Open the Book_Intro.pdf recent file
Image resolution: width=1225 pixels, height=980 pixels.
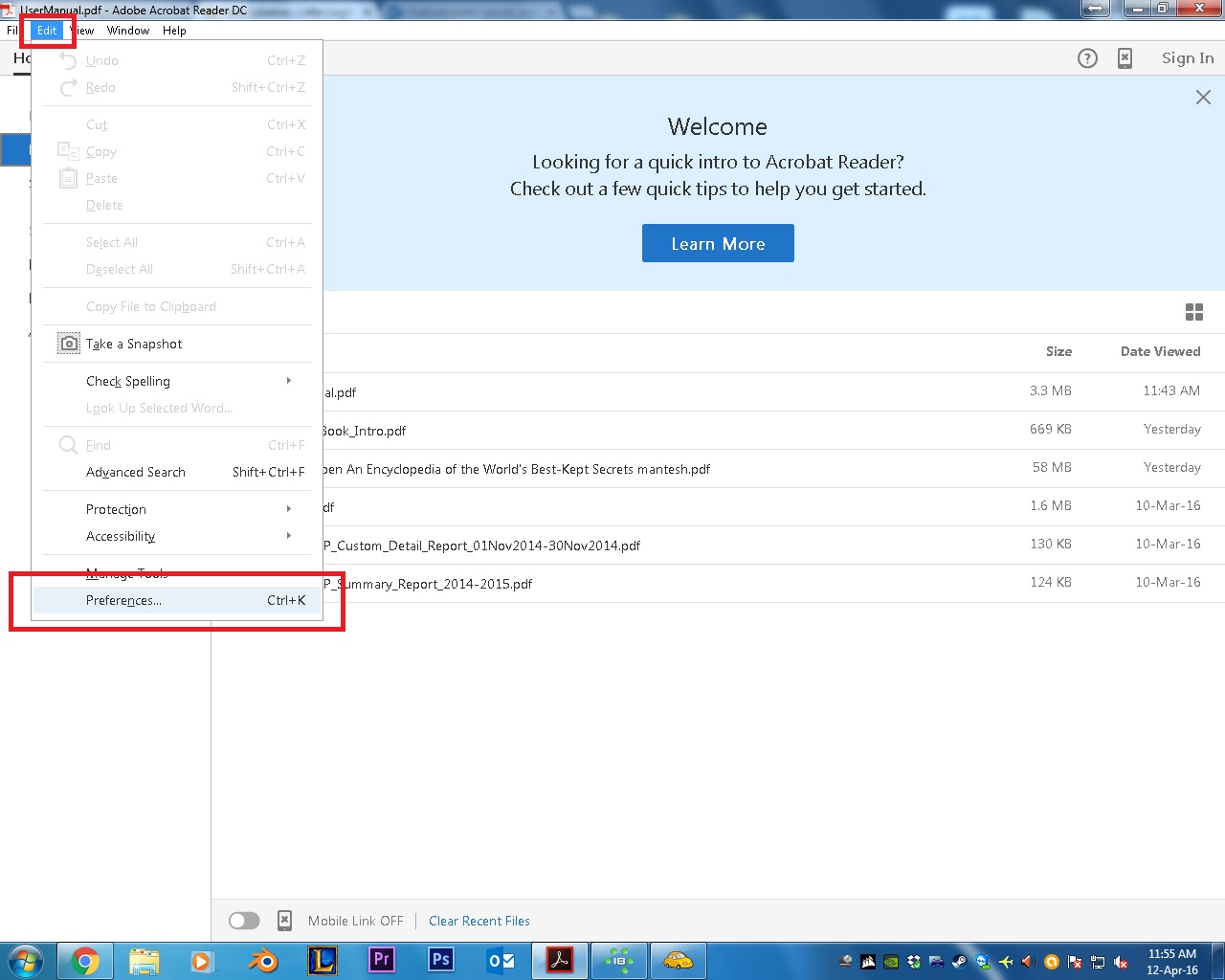point(718,430)
